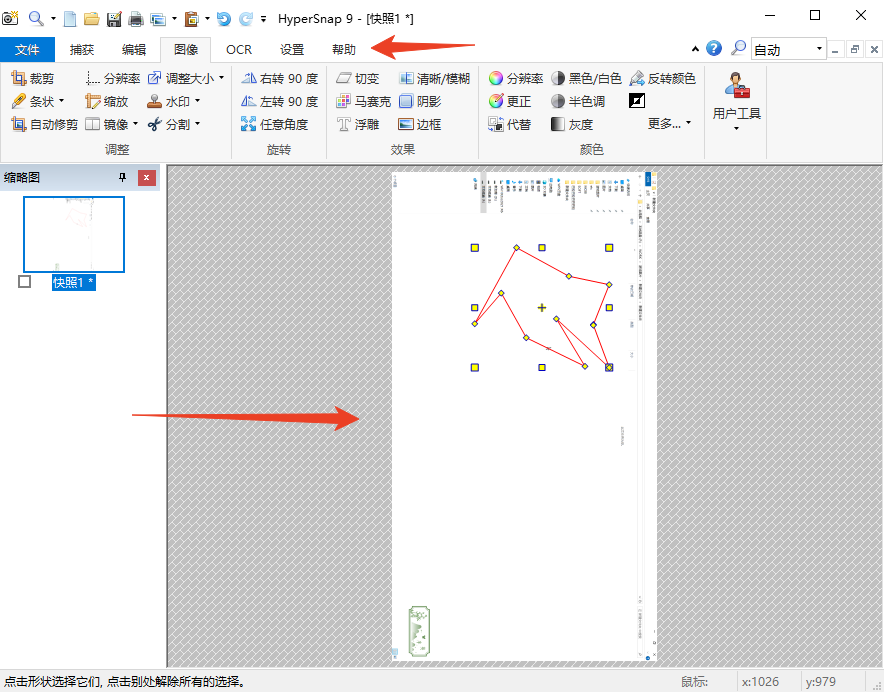Apply Grayscale (灰度) to image
The height and width of the screenshot is (693, 884).
pos(572,125)
